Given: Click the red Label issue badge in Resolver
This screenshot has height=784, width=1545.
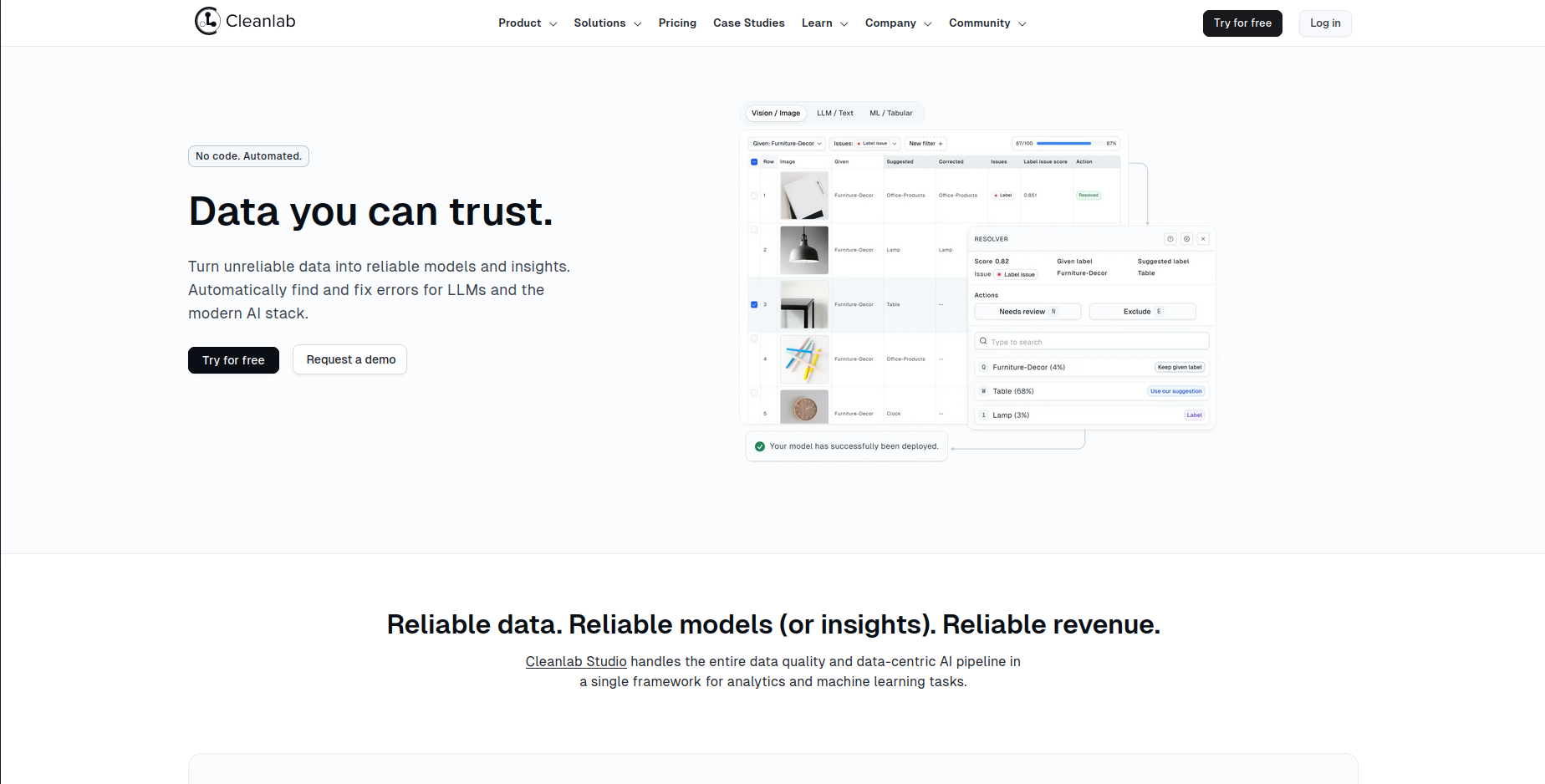Looking at the screenshot, I should pyautogui.click(x=1016, y=274).
